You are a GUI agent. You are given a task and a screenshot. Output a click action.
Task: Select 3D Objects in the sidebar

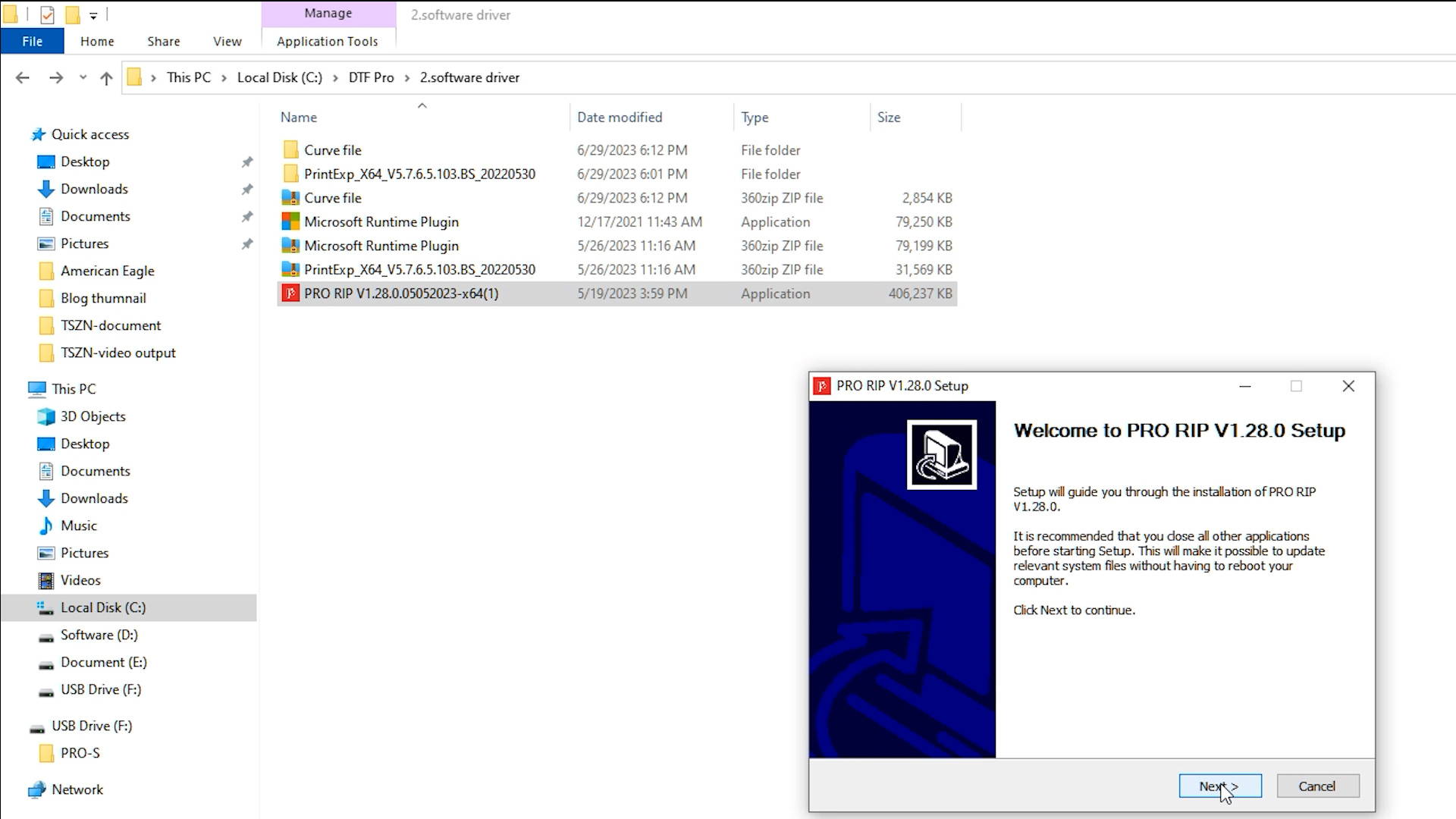click(x=93, y=416)
